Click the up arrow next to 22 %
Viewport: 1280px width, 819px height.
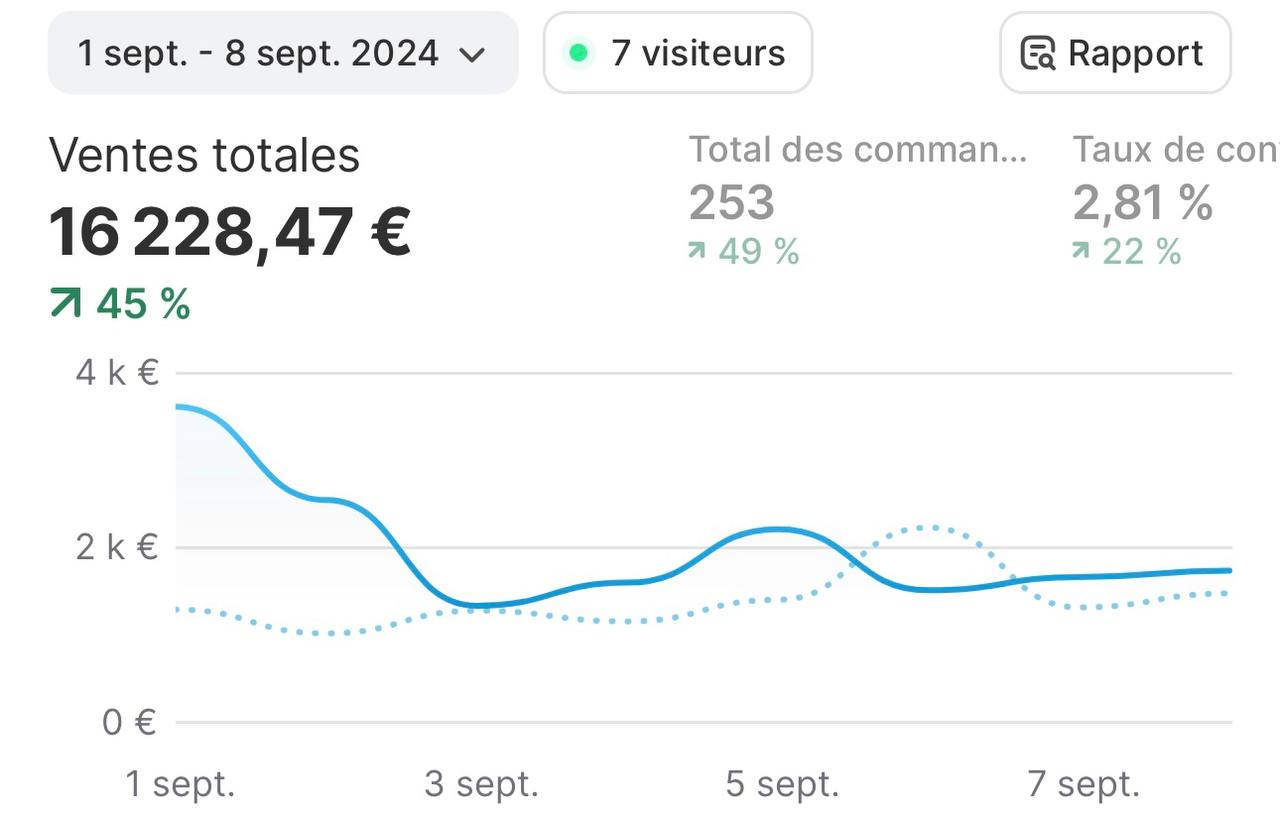(1080, 251)
